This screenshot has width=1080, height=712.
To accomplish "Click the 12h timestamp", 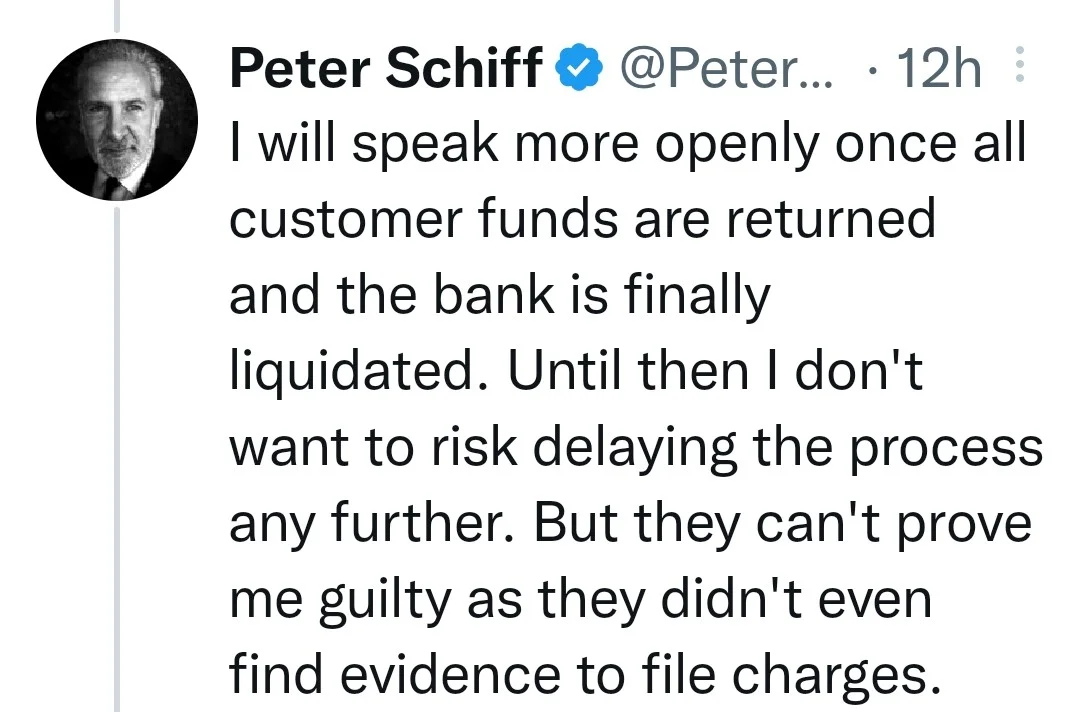I will [939, 67].
